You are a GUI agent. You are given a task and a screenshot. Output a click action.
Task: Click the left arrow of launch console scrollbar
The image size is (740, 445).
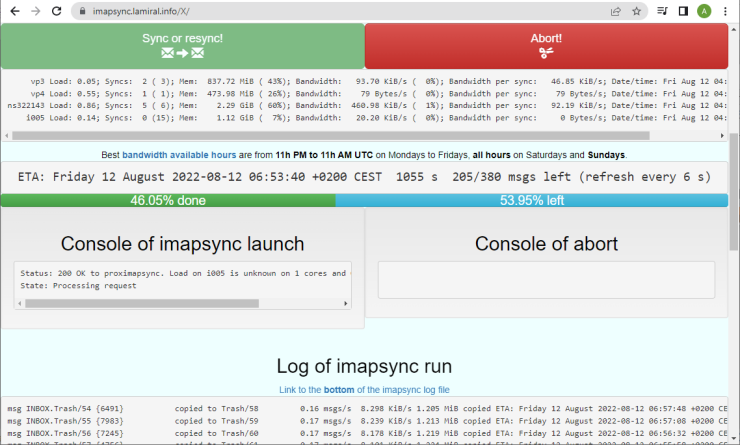click(19, 303)
